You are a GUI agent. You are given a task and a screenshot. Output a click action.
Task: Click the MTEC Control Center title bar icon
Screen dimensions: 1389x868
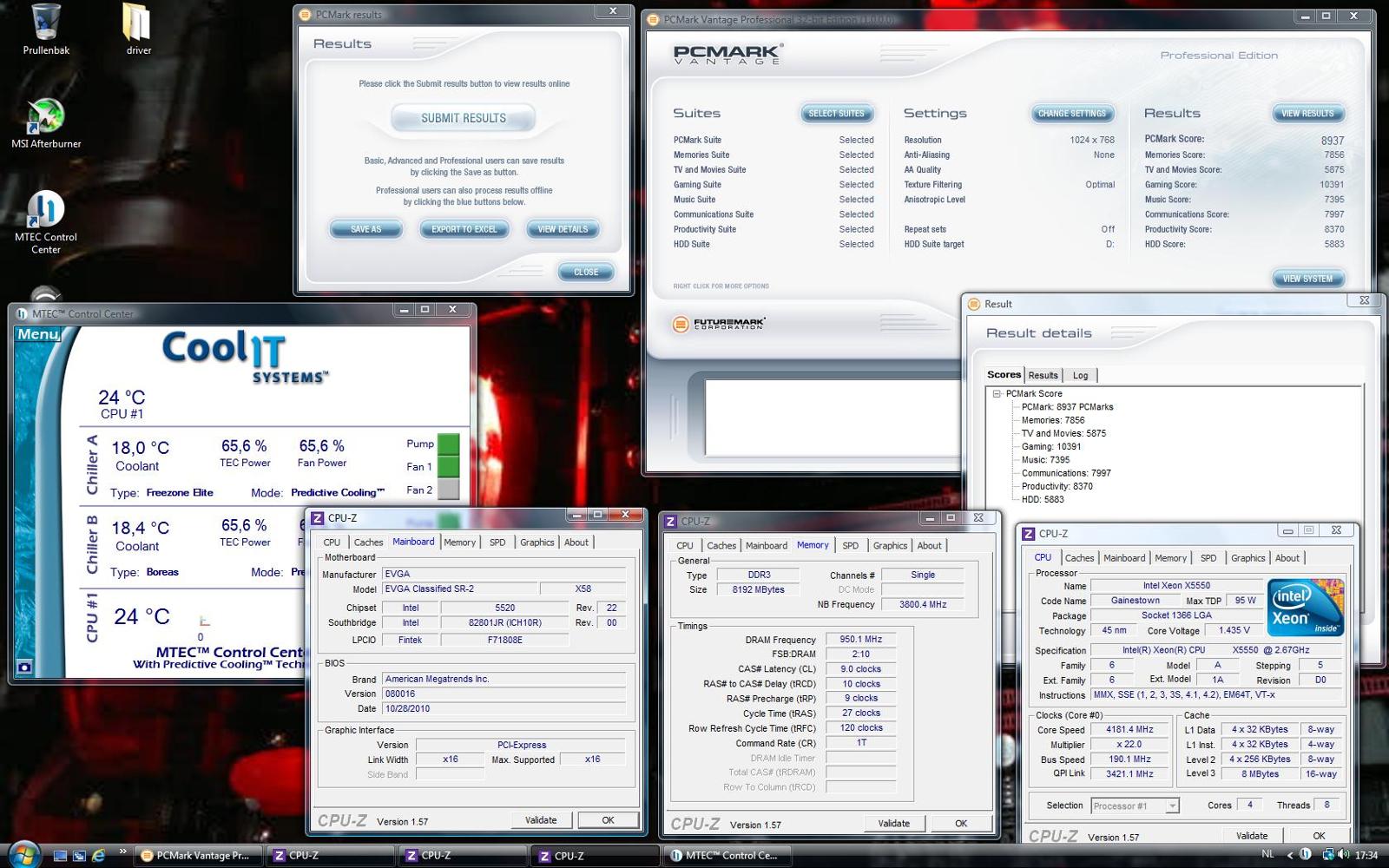tap(21, 313)
